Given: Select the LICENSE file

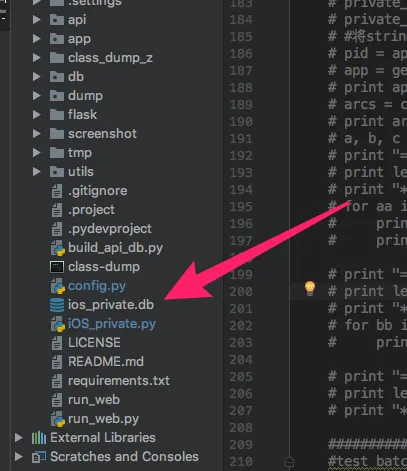Looking at the screenshot, I should 94,343.
